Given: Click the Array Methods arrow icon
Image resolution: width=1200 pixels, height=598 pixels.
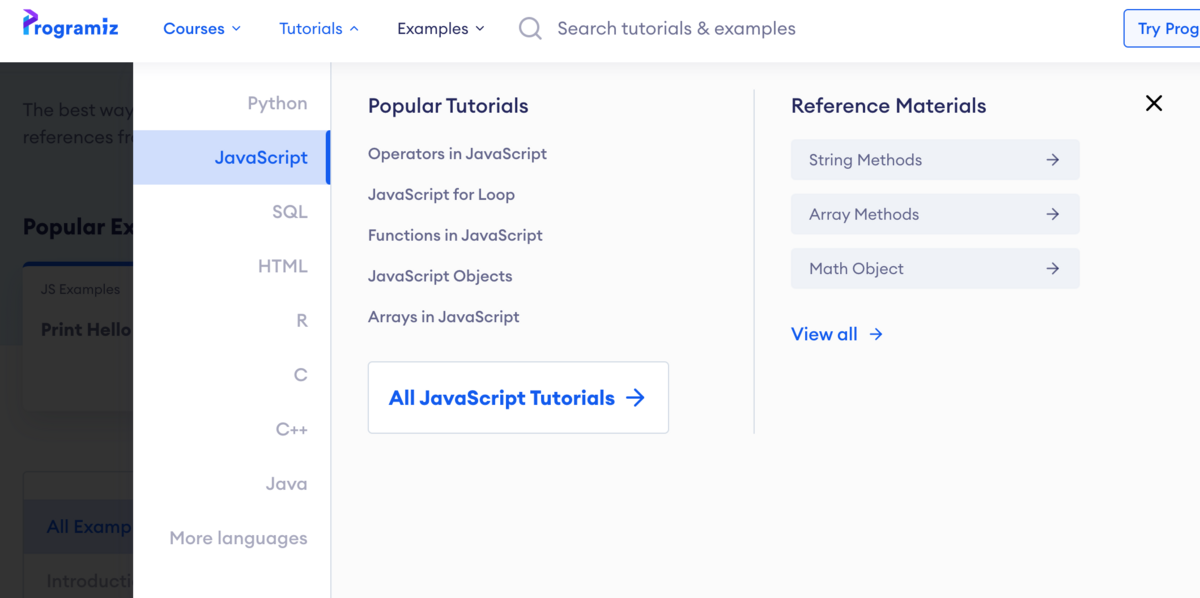Looking at the screenshot, I should point(1052,214).
